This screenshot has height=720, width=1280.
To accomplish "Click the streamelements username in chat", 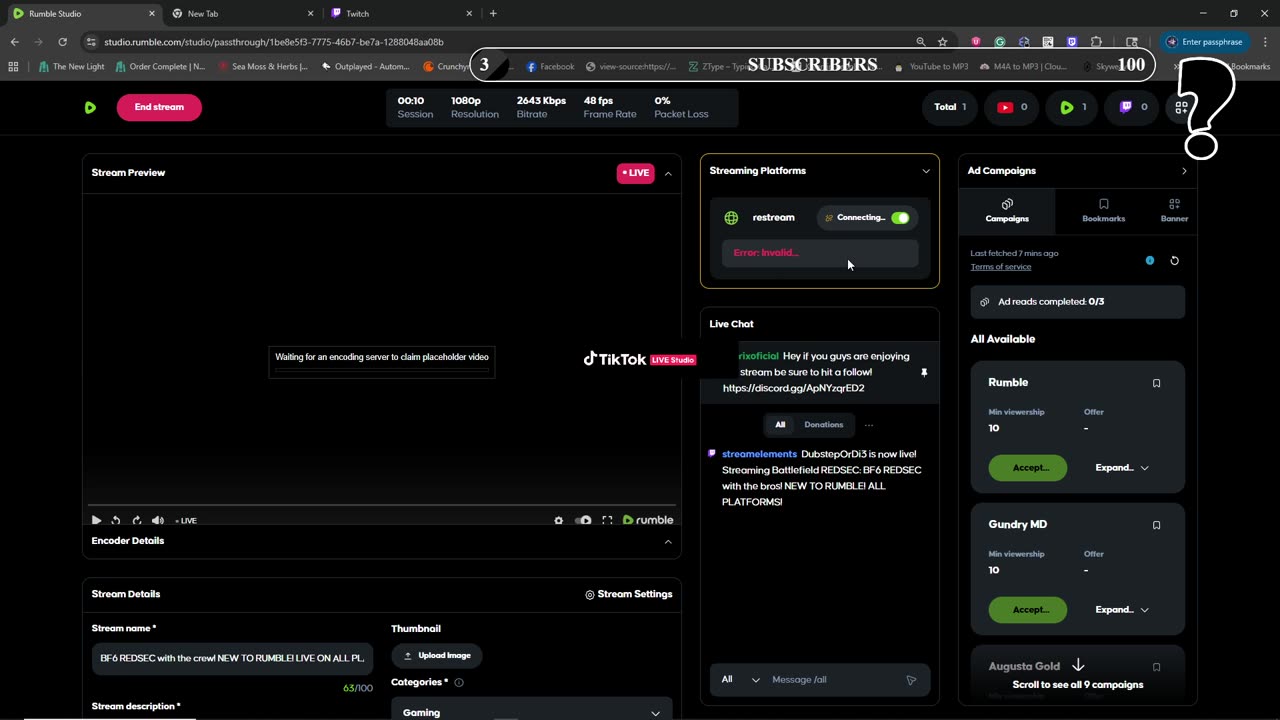I will coord(759,454).
